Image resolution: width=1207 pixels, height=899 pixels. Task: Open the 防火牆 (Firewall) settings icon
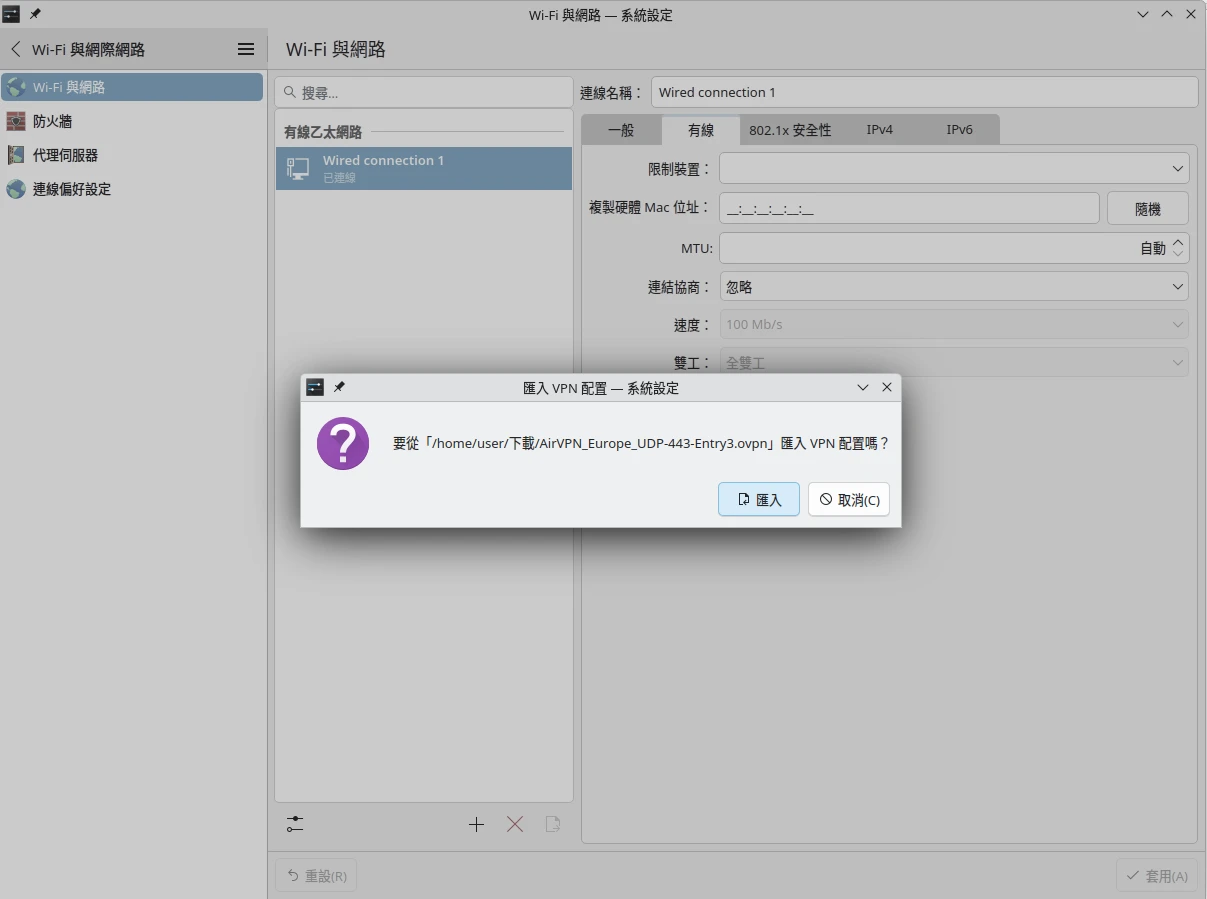[x=16, y=121]
